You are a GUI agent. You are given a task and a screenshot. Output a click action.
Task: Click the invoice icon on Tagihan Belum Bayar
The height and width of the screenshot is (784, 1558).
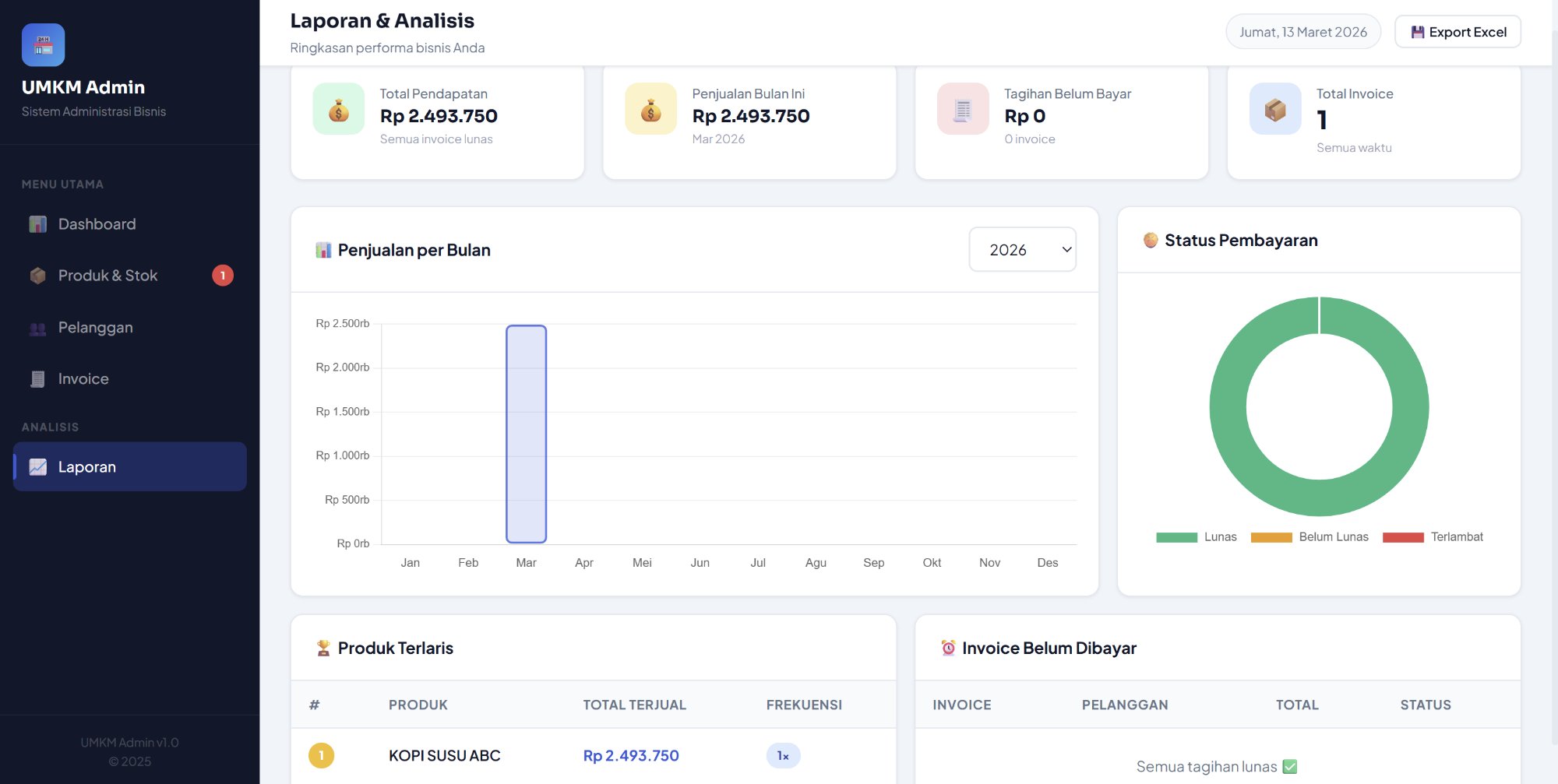point(962,110)
